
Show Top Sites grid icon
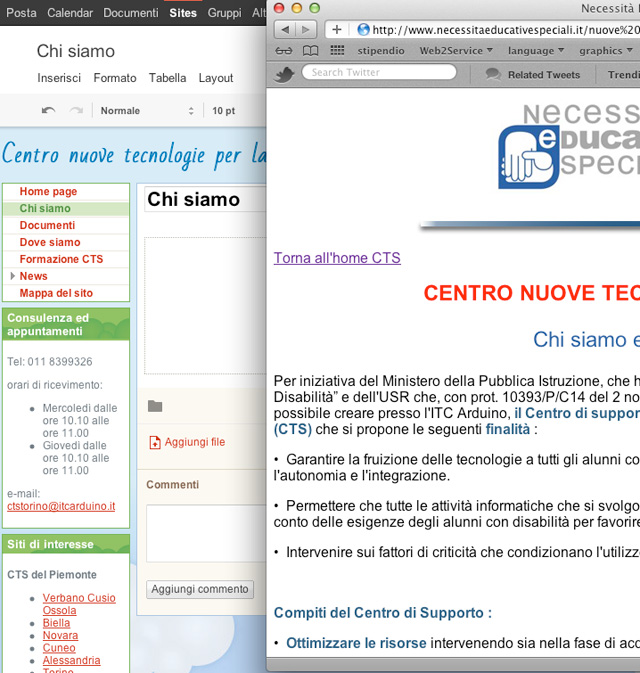tap(337, 51)
